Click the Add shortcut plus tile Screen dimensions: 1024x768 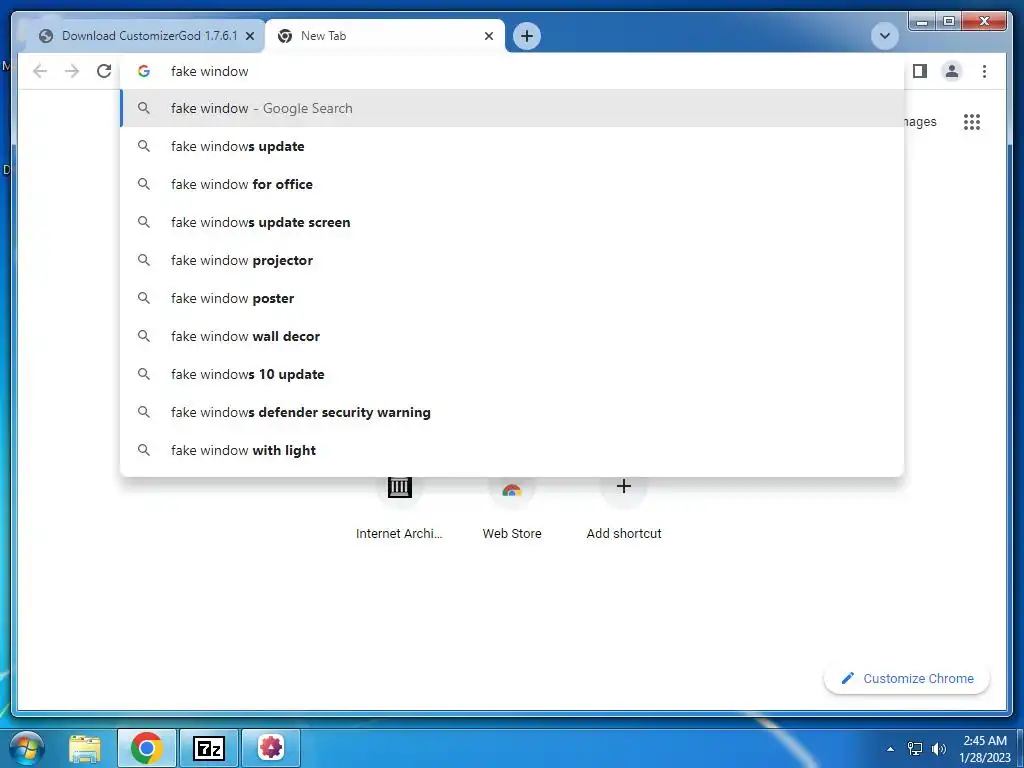pos(624,507)
